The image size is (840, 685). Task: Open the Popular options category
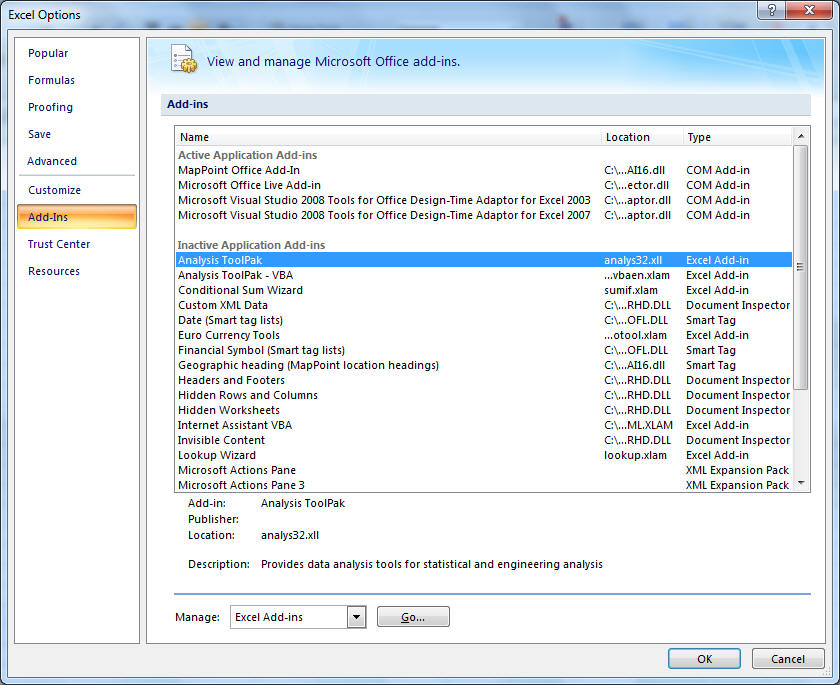[48, 53]
